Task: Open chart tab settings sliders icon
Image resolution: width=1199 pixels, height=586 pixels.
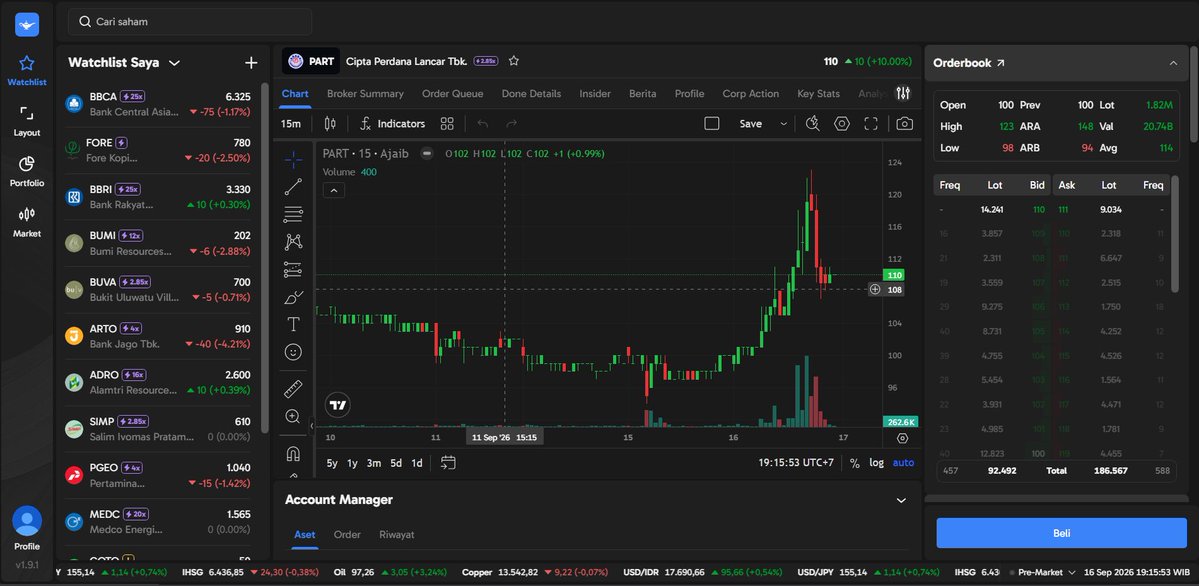Action: (903, 93)
